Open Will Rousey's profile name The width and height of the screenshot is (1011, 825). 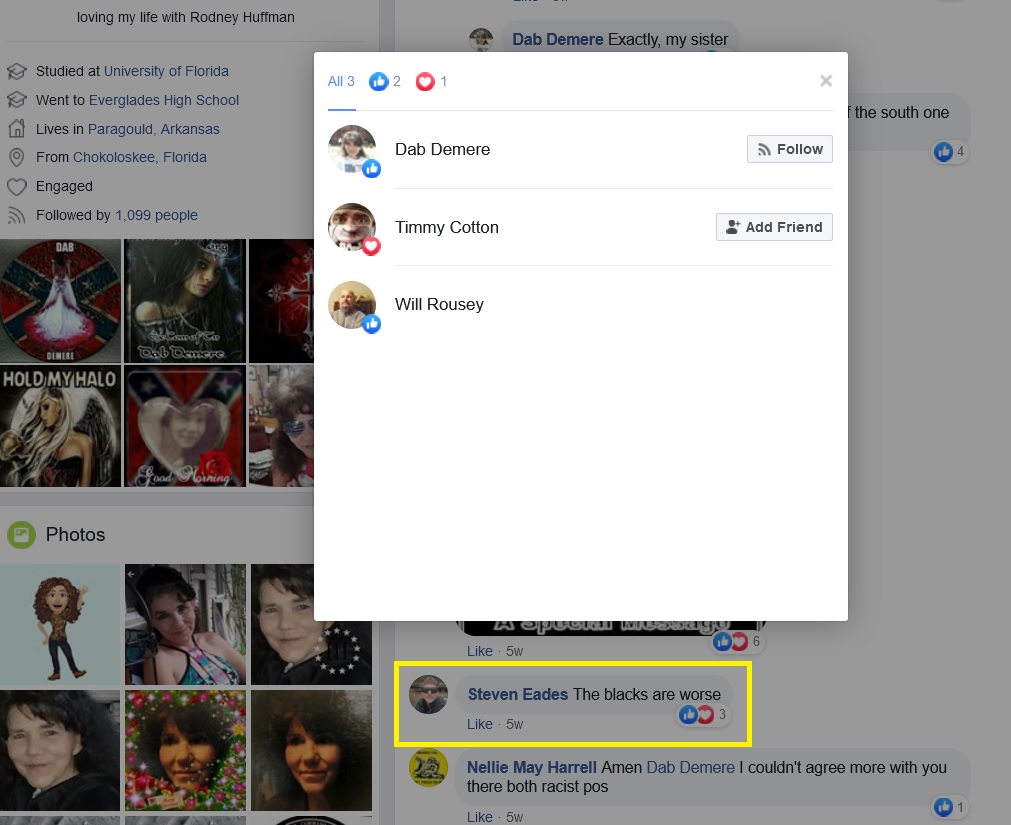(439, 304)
